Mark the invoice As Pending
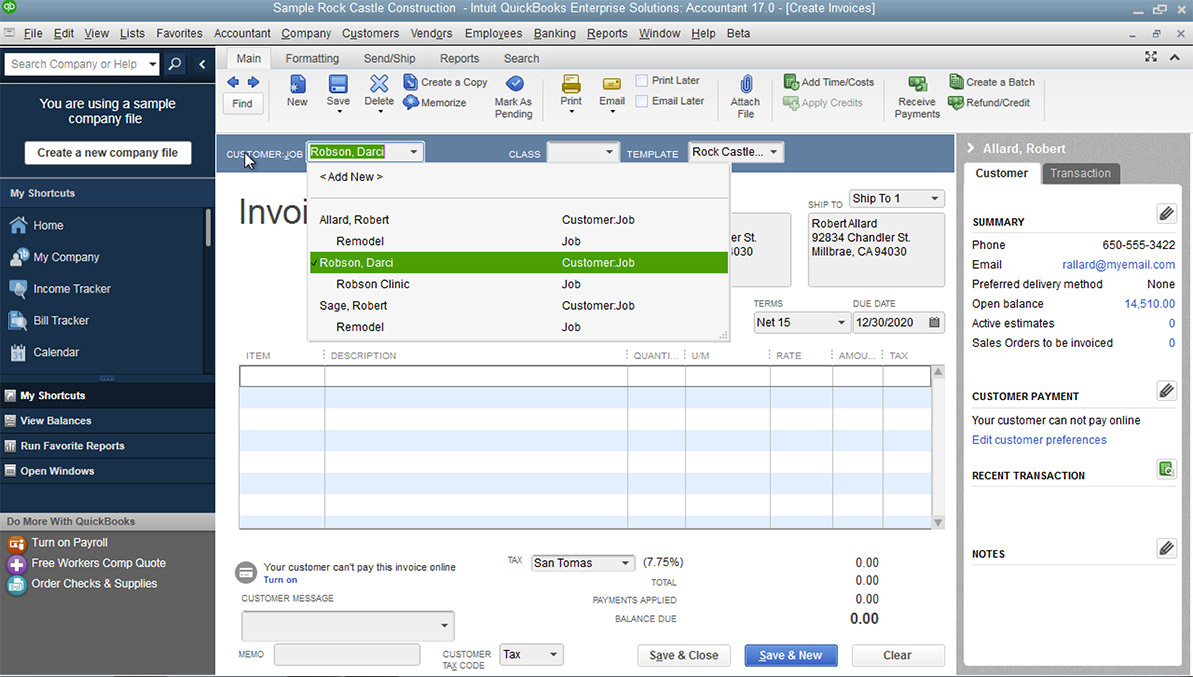1193x677 pixels. (x=514, y=97)
